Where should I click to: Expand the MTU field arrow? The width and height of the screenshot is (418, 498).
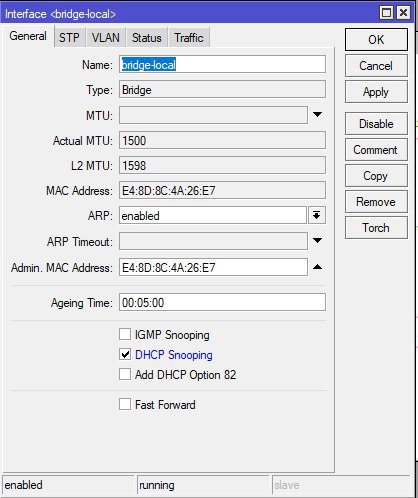click(x=317, y=115)
